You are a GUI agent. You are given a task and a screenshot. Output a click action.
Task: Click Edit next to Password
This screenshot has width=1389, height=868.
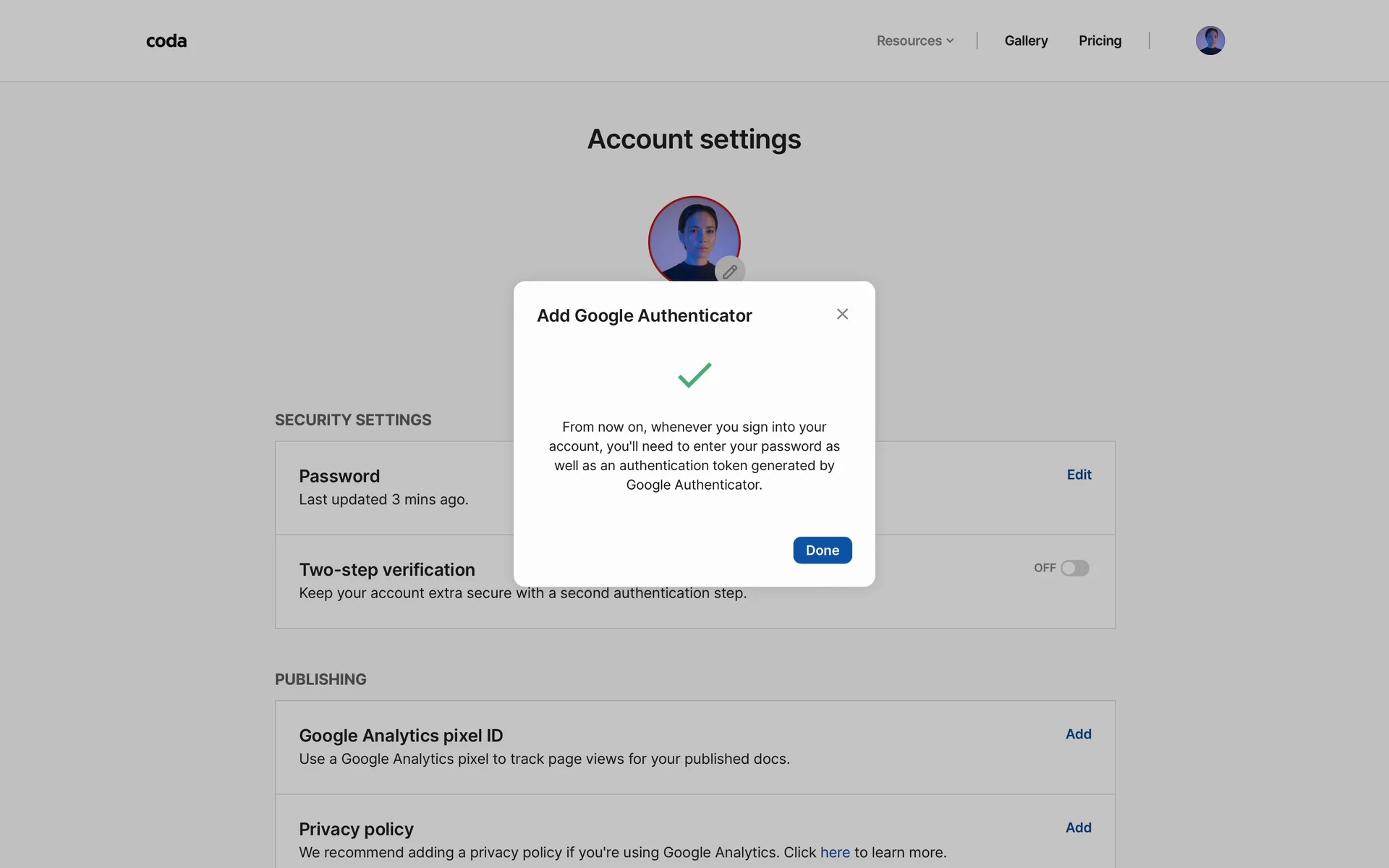(x=1079, y=475)
